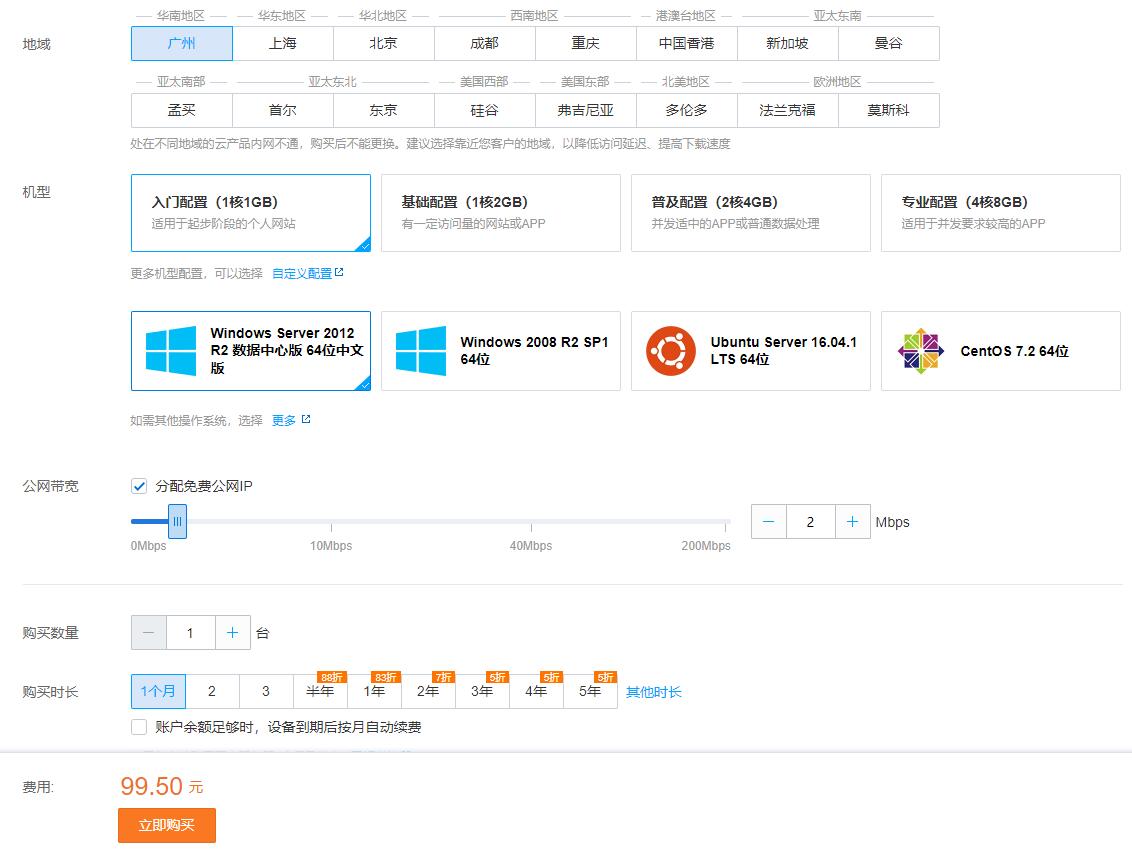Decrease purchase quantity with minus icon
Viewport: 1132px width, 850px height.
tap(149, 633)
